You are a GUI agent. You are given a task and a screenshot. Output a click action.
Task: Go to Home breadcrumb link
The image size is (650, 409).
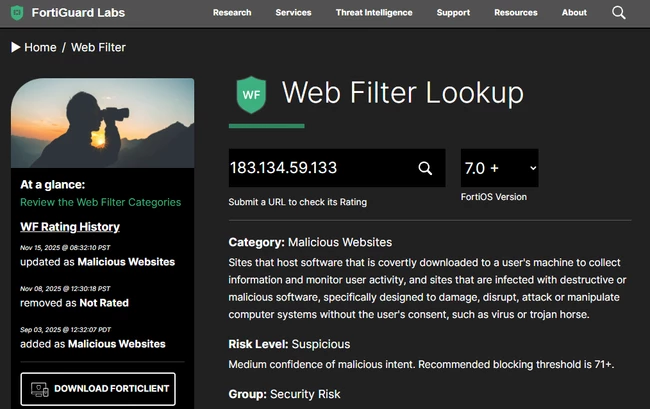tap(40, 47)
